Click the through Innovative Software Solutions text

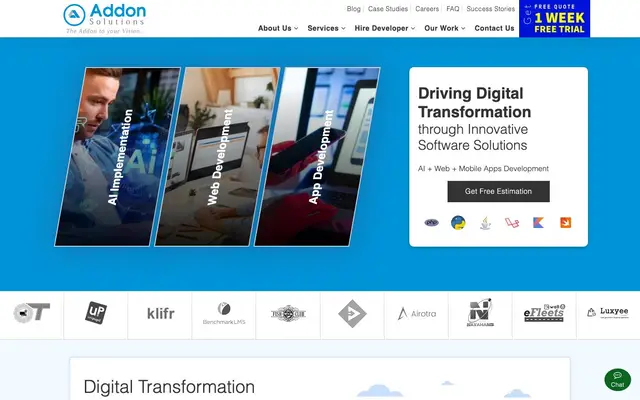tap(473, 137)
